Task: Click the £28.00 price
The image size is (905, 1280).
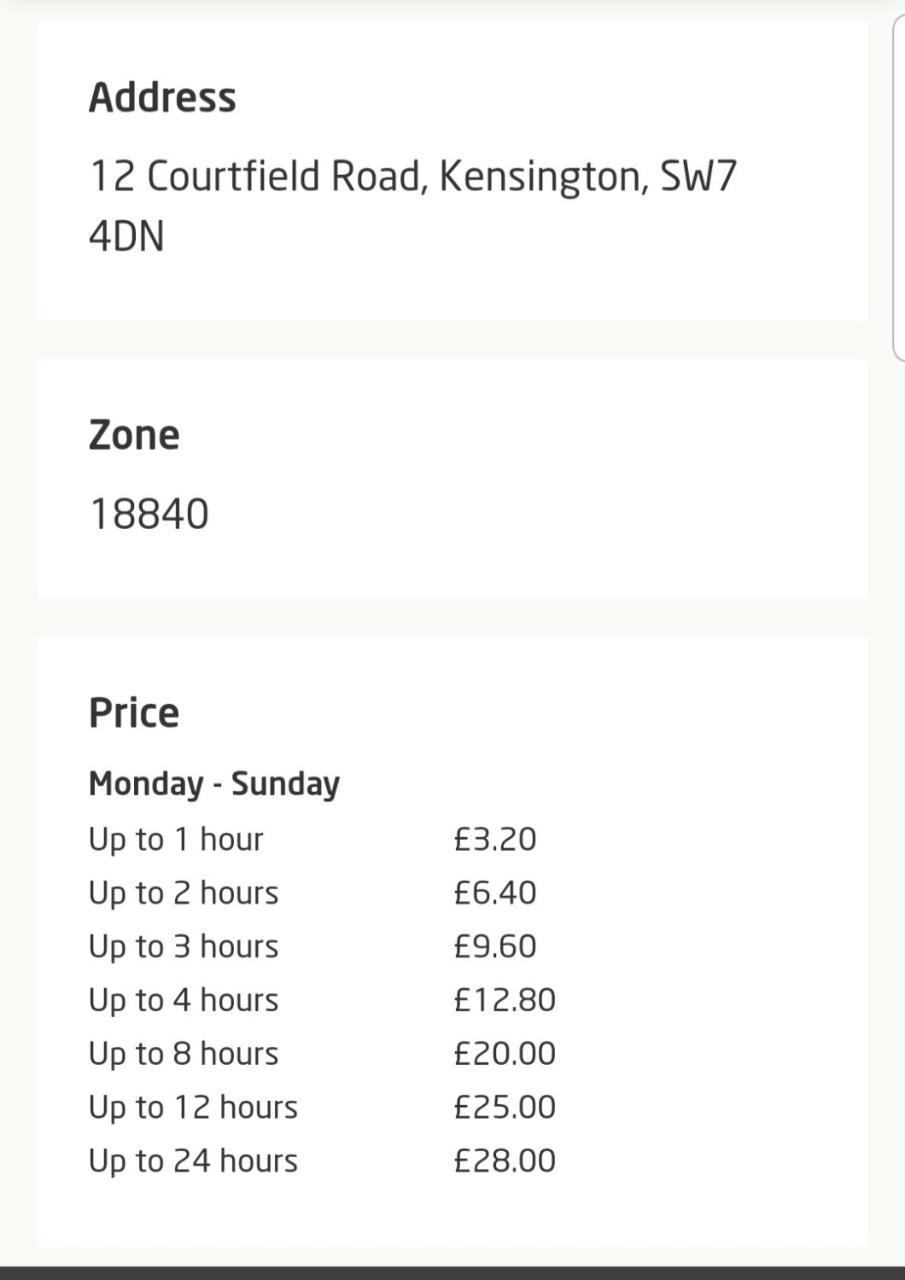Action: (504, 1160)
